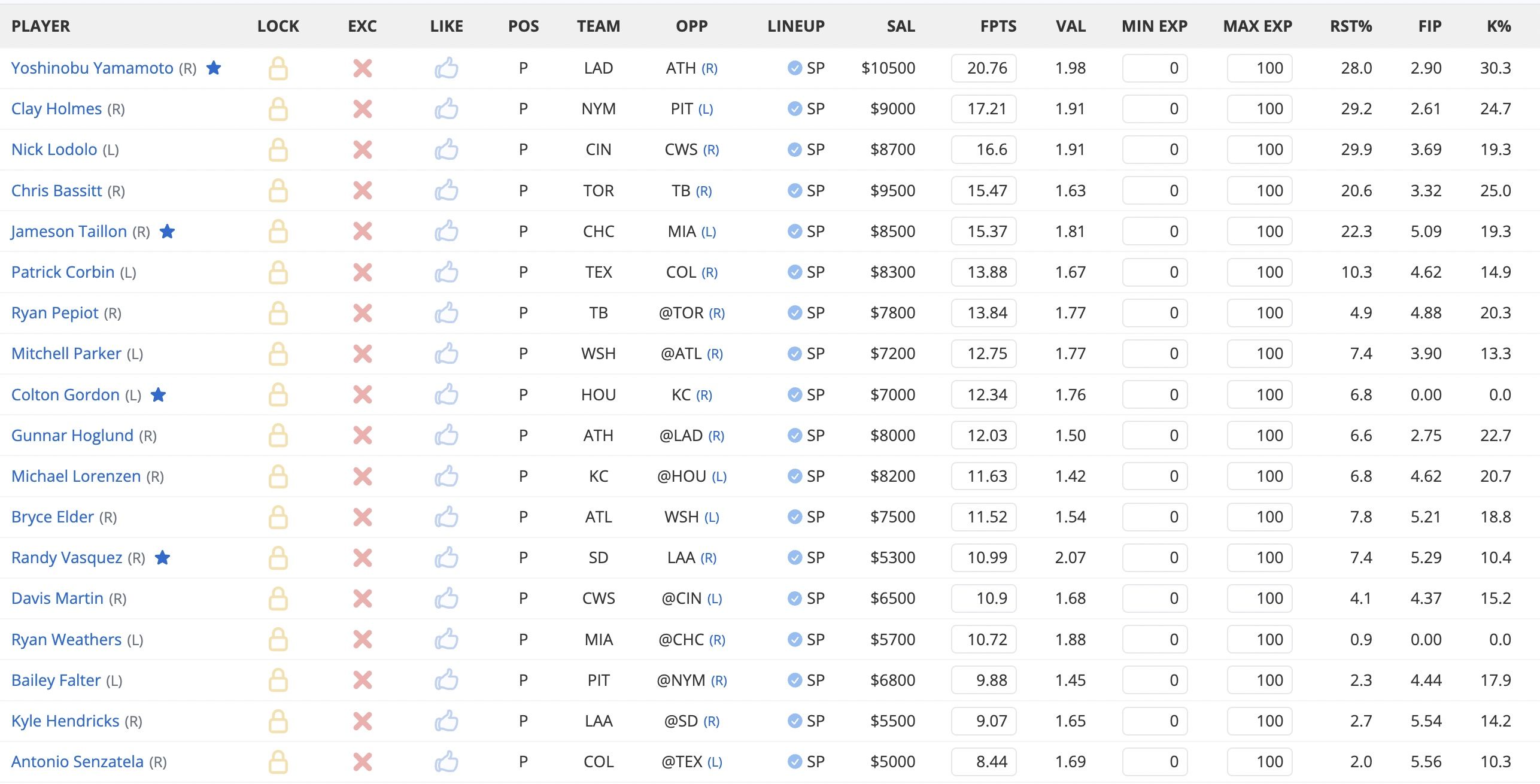
Task: Lock Yoshinobu Yamamoto in lineups
Action: click(278, 68)
